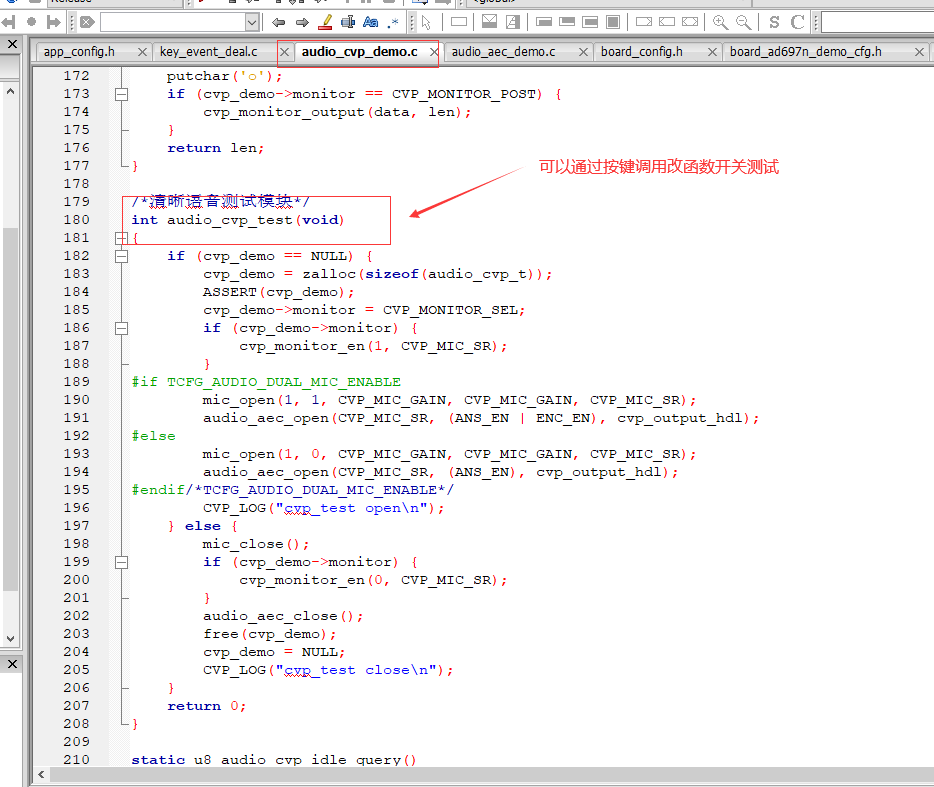The image size is (934, 787).
Task: Toggle search in selected text only
Action: pos(348,23)
